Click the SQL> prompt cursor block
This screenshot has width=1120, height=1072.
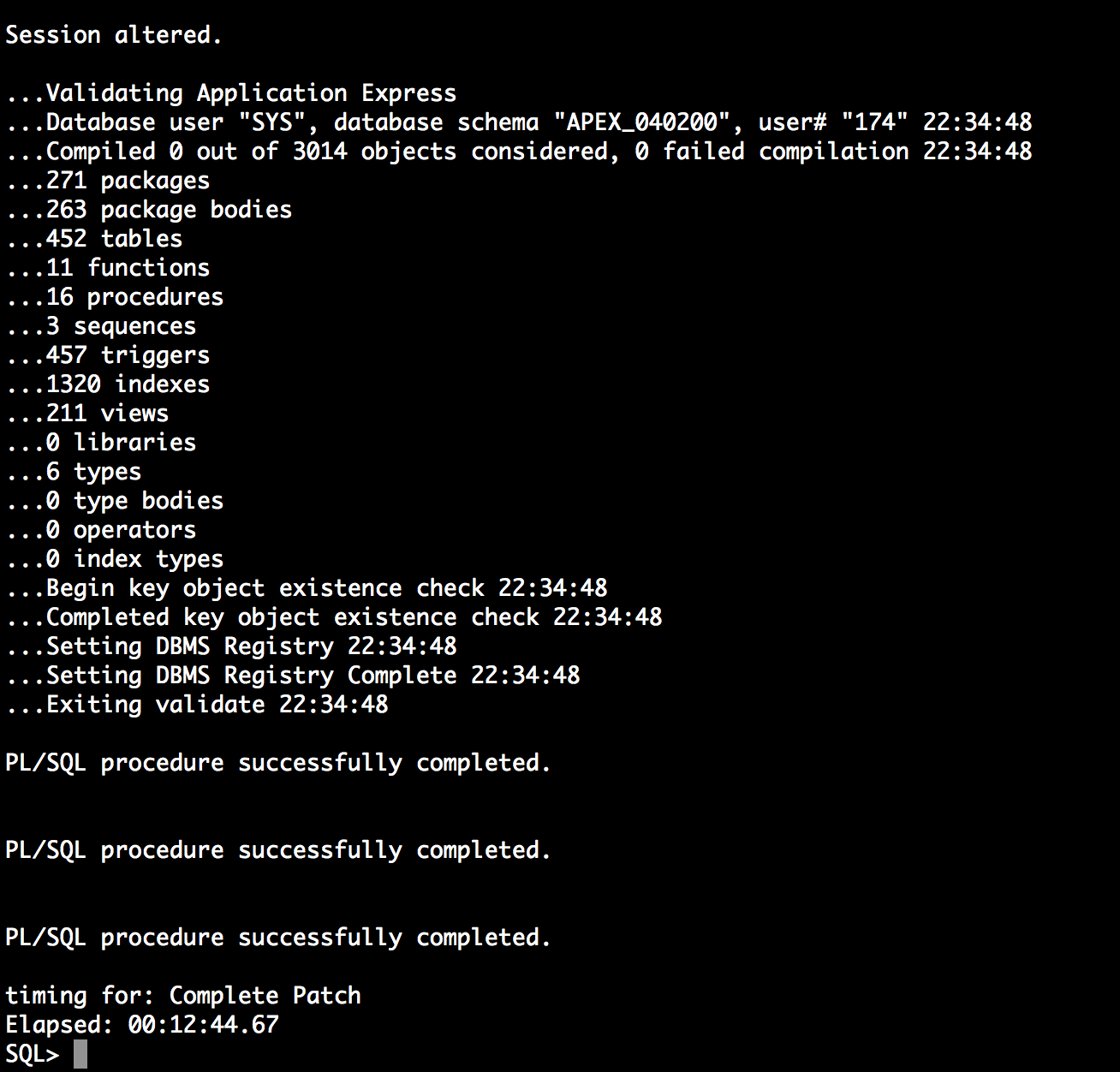coord(80,1054)
